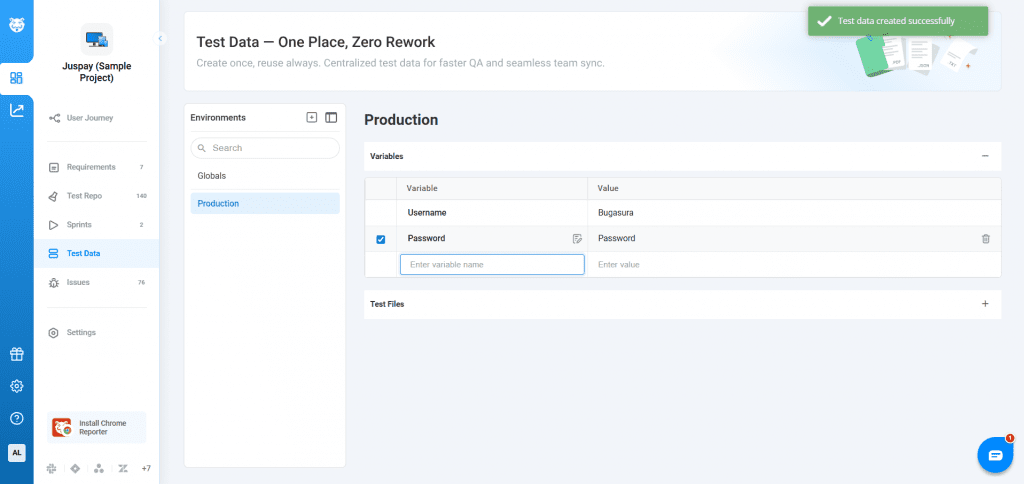Screen dimensions: 1024x484
Task: Go to Issues in the sidebar
Action: [77, 283]
